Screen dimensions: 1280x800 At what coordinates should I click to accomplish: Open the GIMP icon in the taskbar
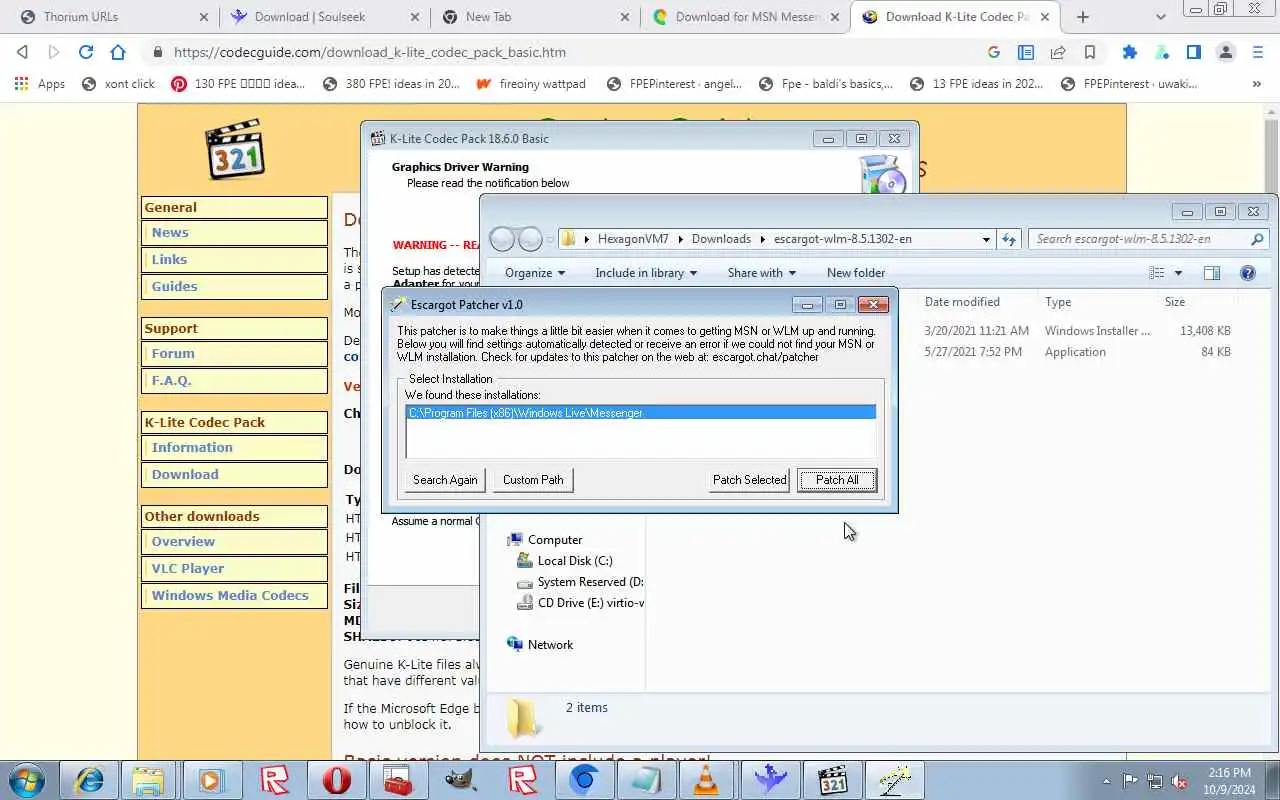tap(459, 780)
